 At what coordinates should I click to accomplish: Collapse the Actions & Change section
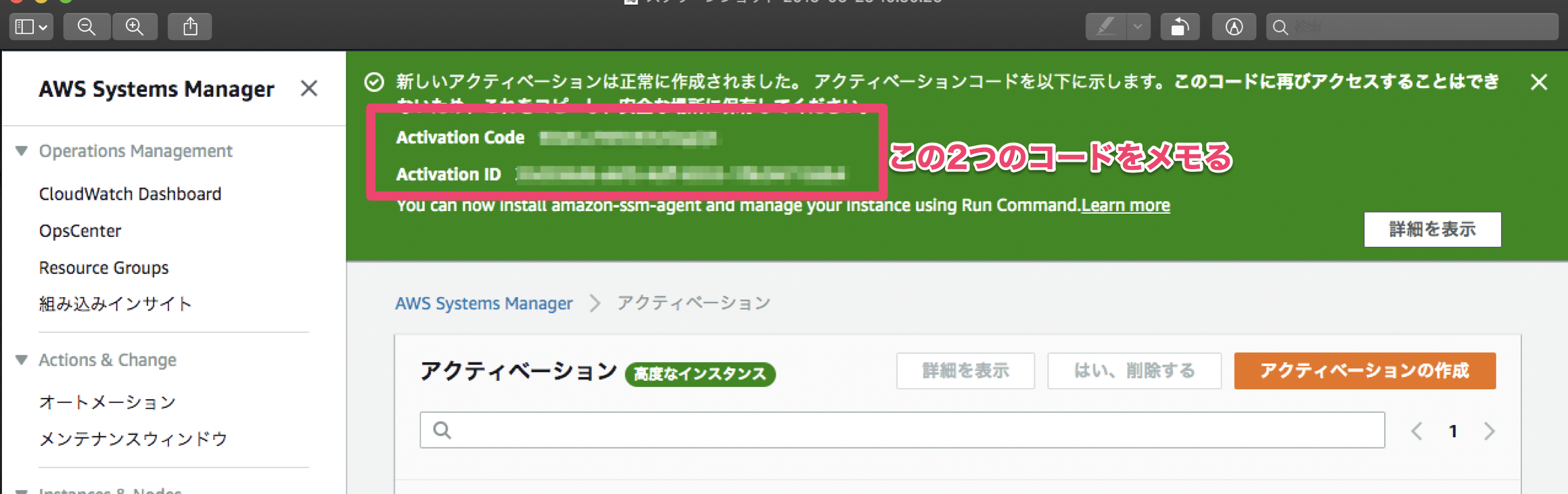(x=22, y=359)
